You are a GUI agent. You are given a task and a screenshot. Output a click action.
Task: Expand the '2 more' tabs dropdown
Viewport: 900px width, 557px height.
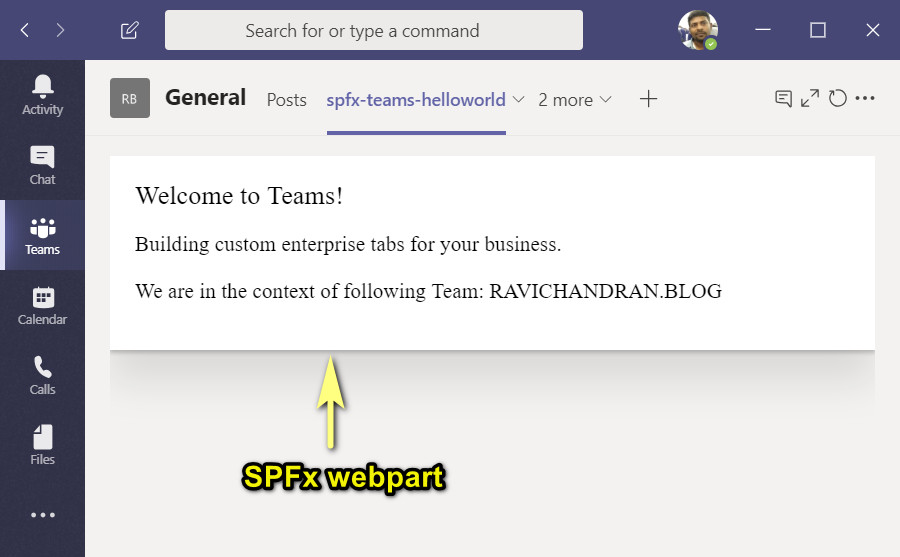575,100
